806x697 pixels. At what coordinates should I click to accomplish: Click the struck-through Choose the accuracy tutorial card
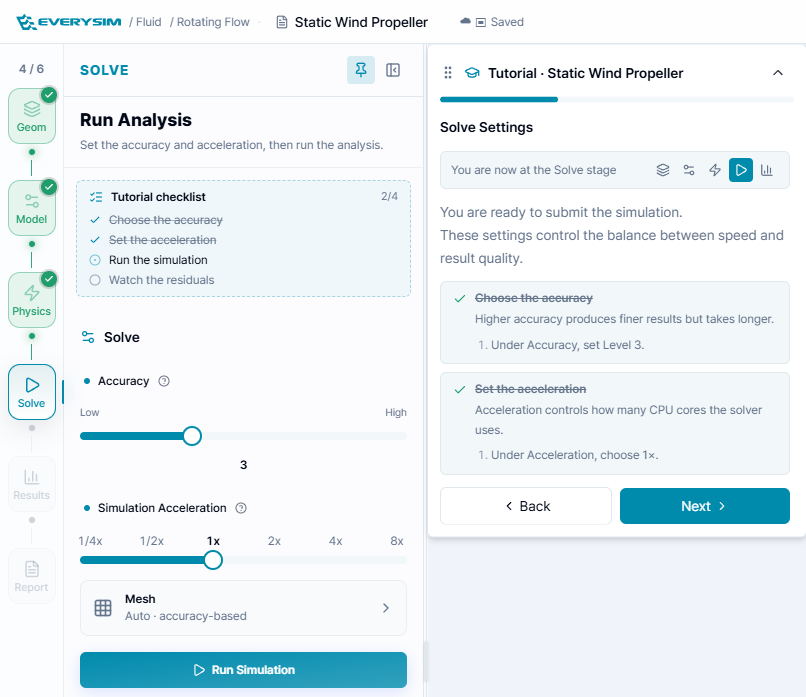615,323
